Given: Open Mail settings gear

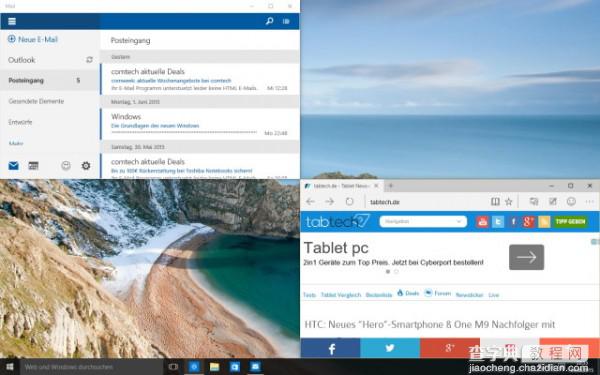Looking at the screenshot, I should (86, 165).
